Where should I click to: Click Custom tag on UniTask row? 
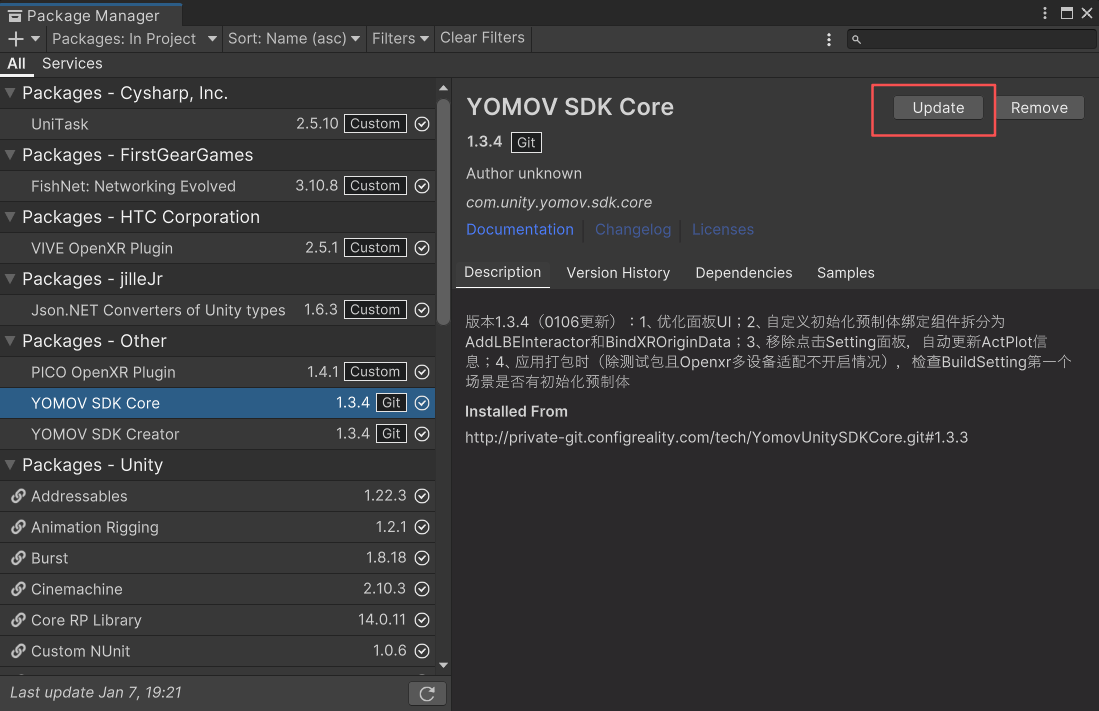tap(375, 123)
